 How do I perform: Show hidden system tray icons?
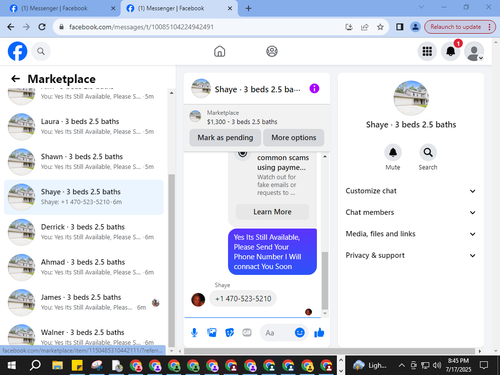(x=402, y=365)
